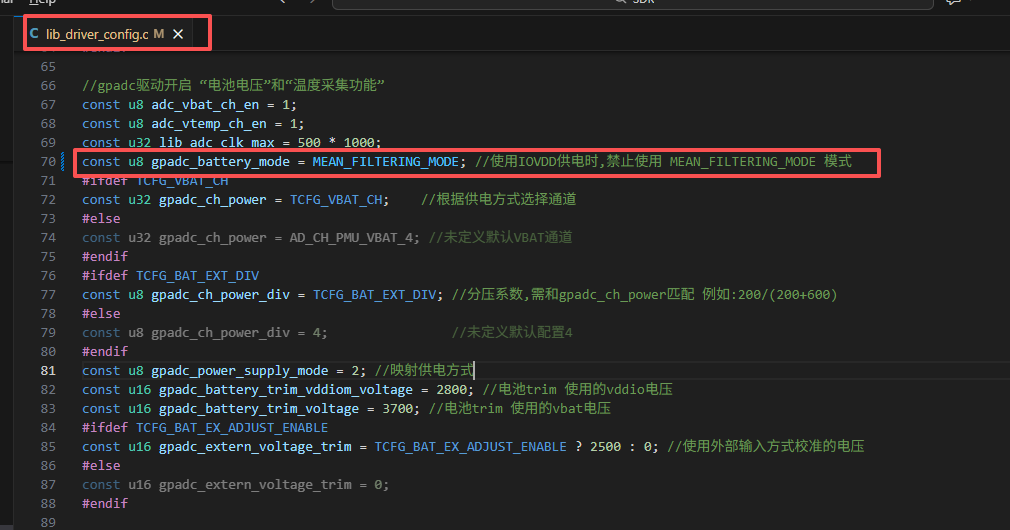Image resolution: width=1010 pixels, height=530 pixels.
Task: Click gpadc_extern_voltage_trim name on line 87
Action: tap(255, 484)
